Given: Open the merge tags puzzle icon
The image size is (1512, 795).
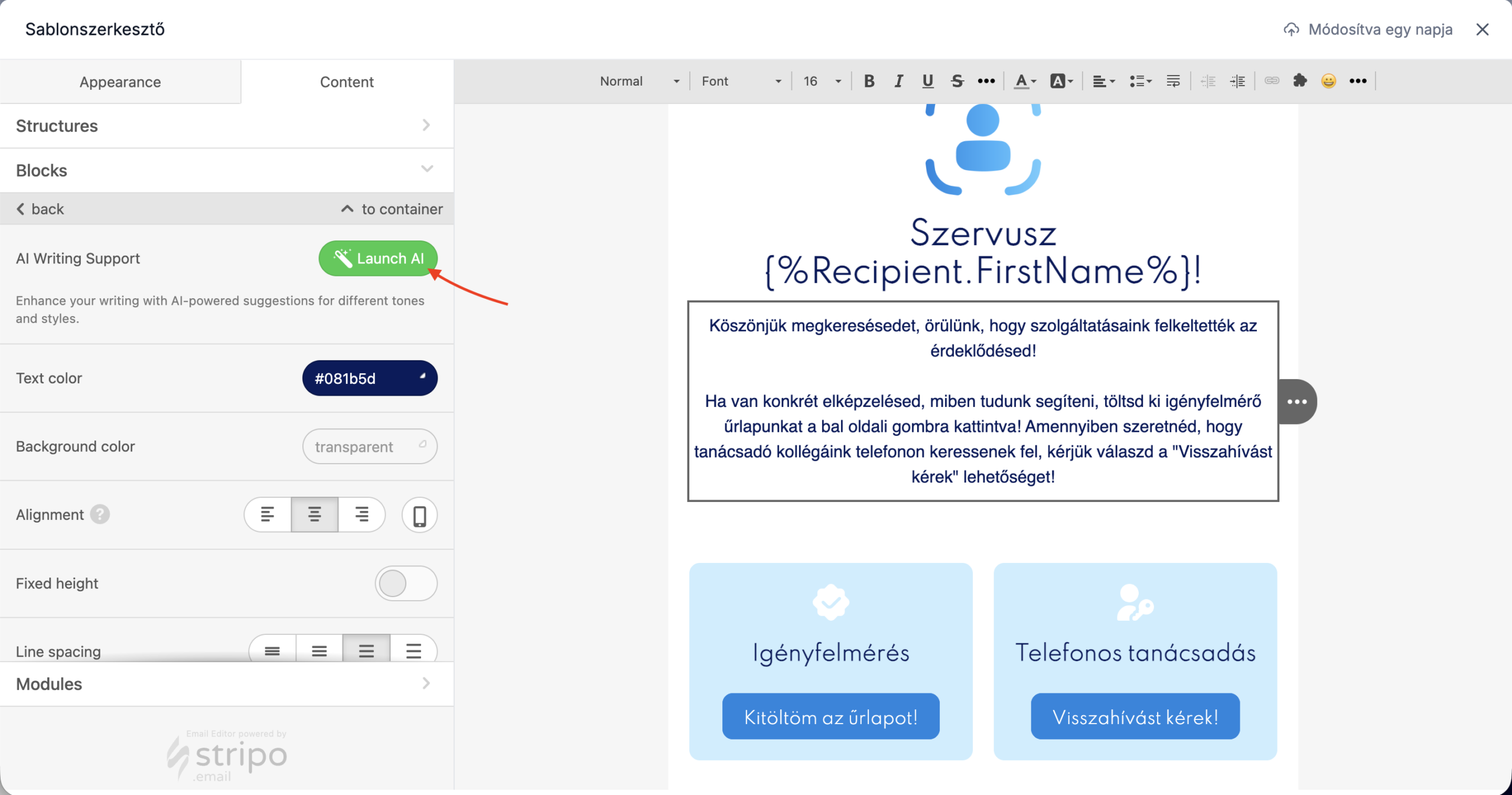Looking at the screenshot, I should coord(1300,81).
